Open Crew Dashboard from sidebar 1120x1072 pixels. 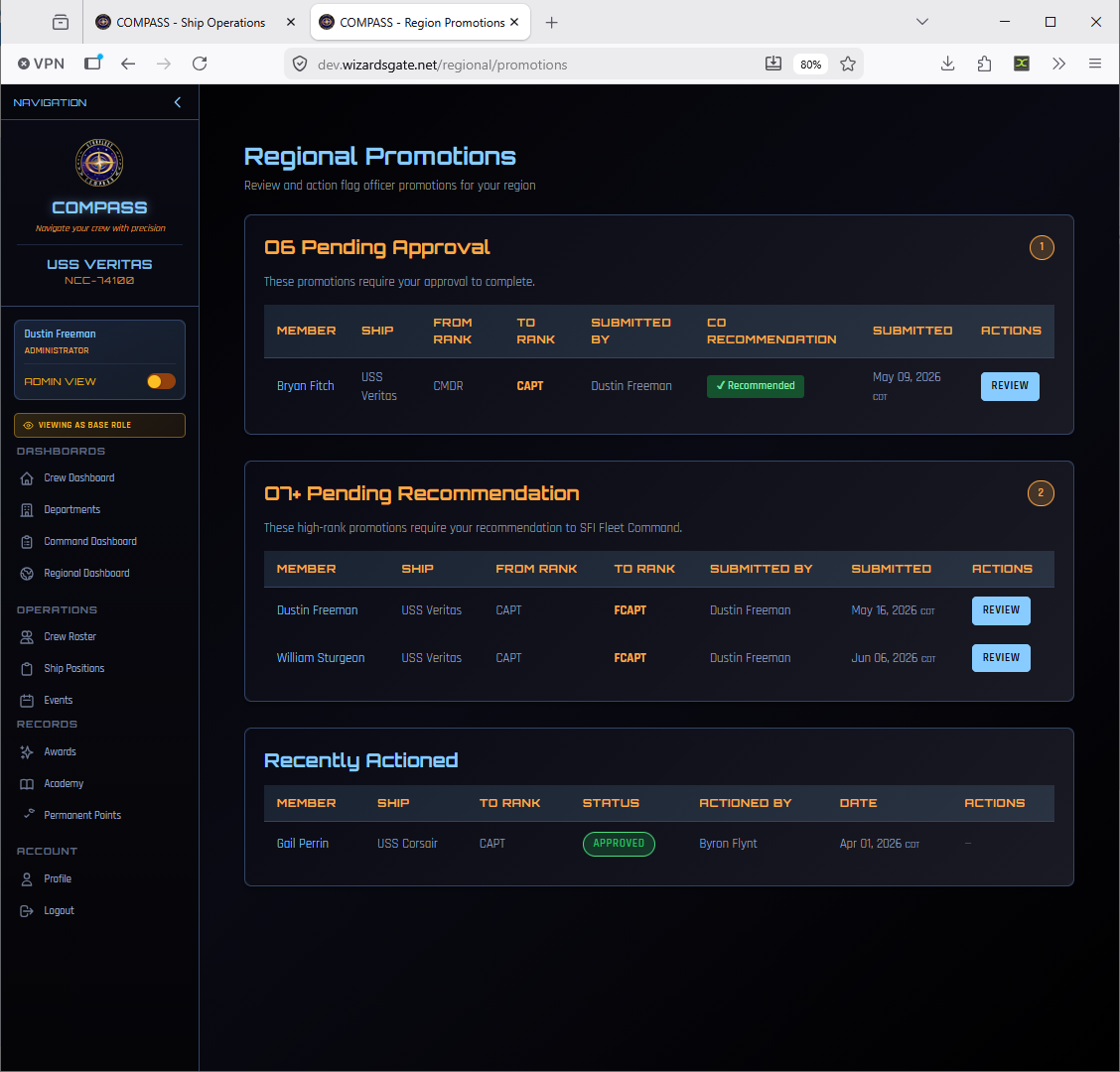click(x=78, y=477)
